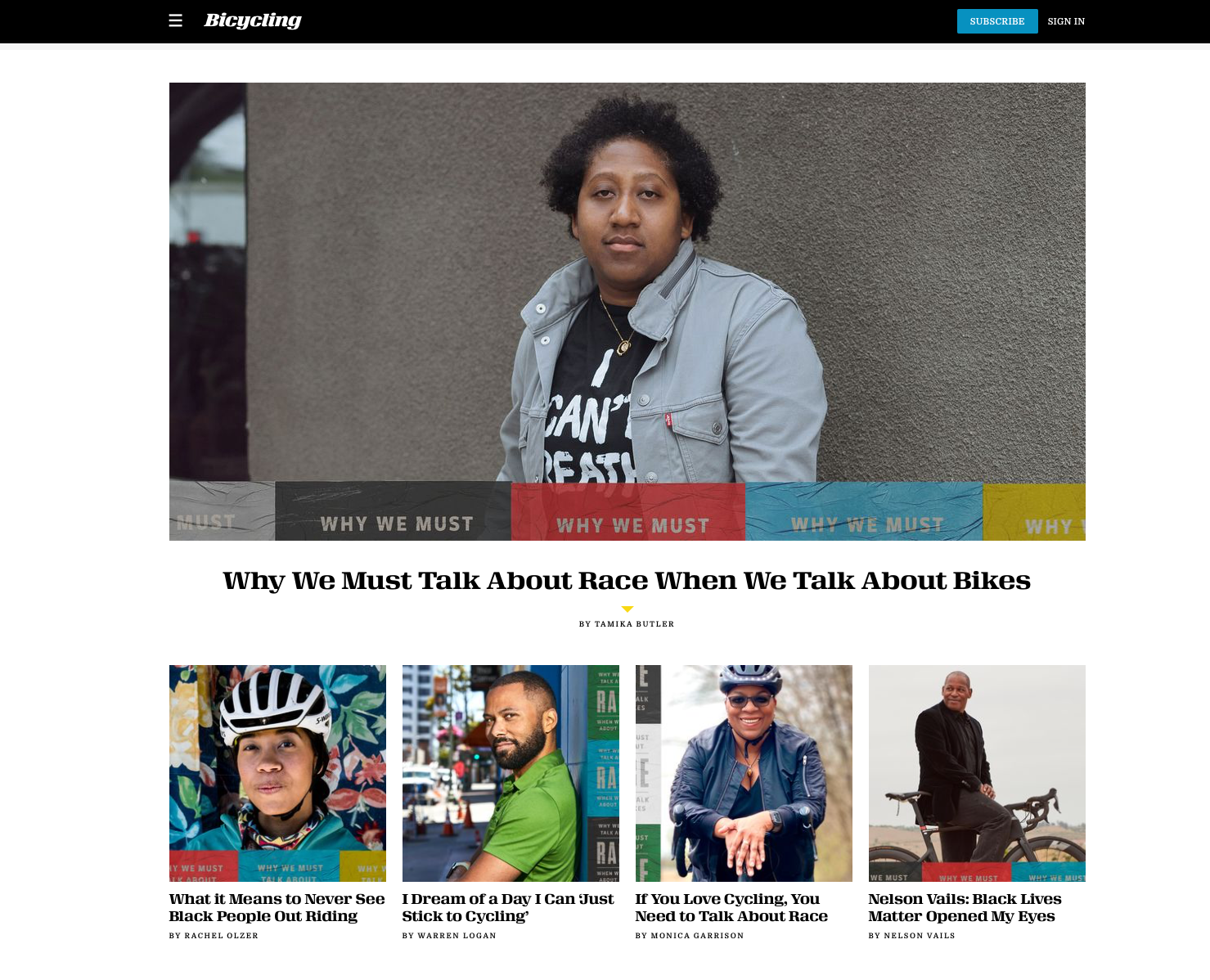
Task: Open If You Love Cycling article title
Action: 731,908
